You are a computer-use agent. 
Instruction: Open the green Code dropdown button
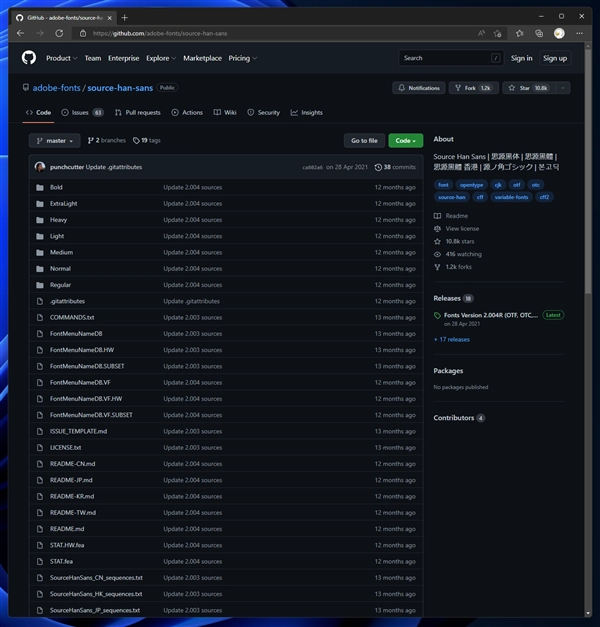pyautogui.click(x=406, y=140)
